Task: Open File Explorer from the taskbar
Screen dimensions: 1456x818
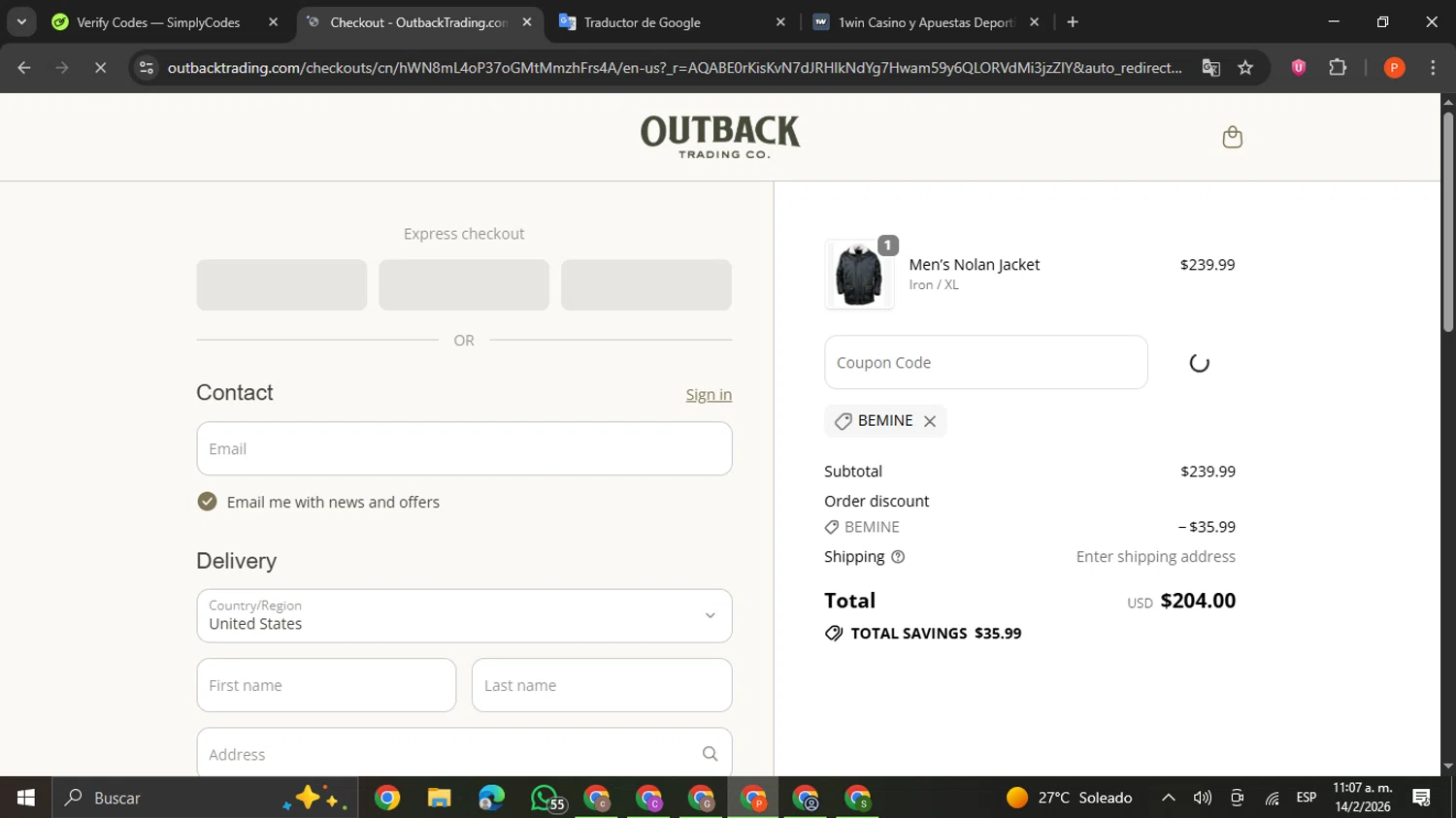Action: pyautogui.click(x=440, y=798)
